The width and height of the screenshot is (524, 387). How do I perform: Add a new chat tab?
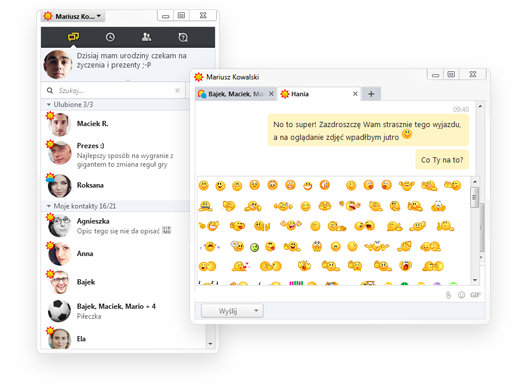pyautogui.click(x=371, y=94)
